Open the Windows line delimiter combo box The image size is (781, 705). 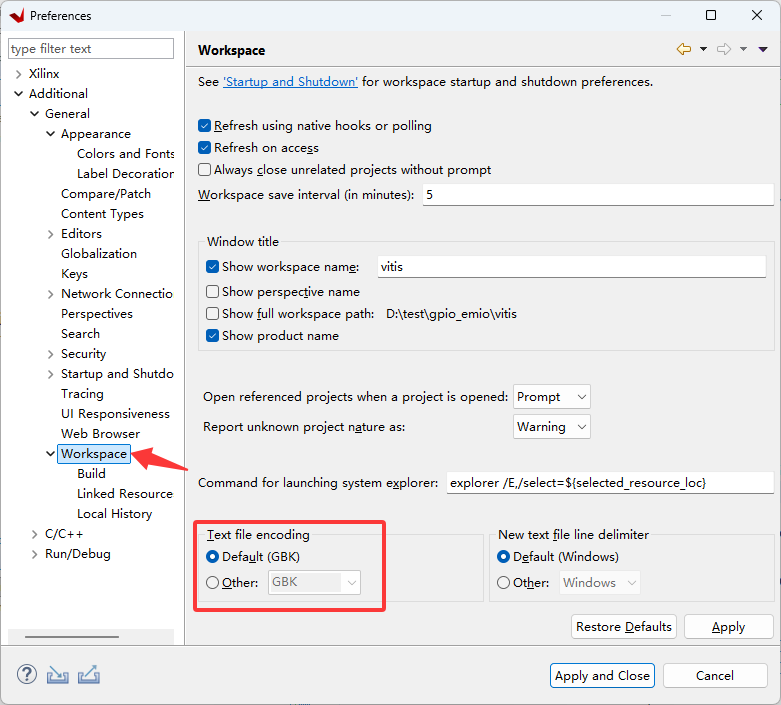[x=600, y=582]
